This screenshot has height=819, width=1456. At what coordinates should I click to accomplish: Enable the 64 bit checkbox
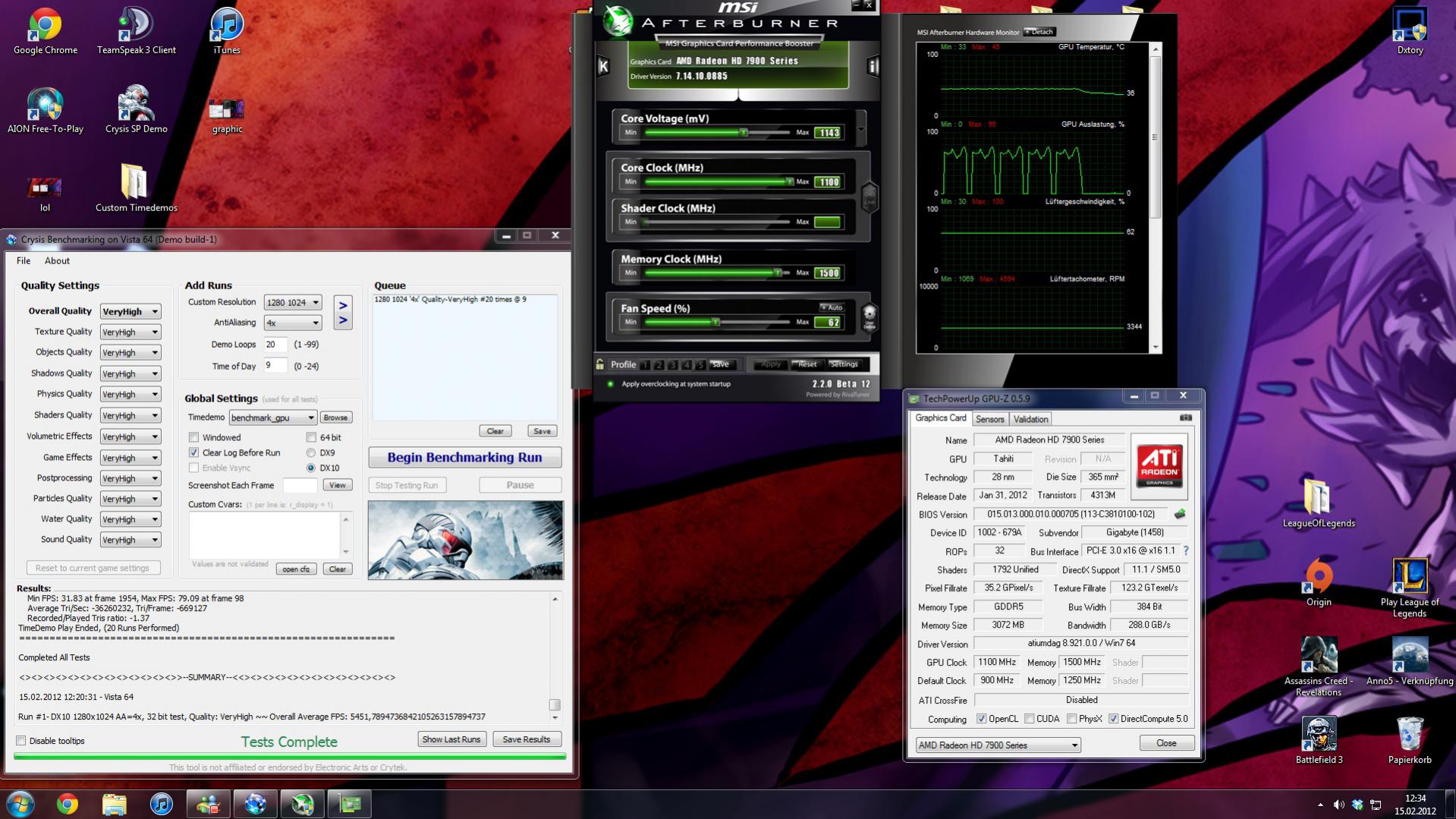tap(311, 437)
